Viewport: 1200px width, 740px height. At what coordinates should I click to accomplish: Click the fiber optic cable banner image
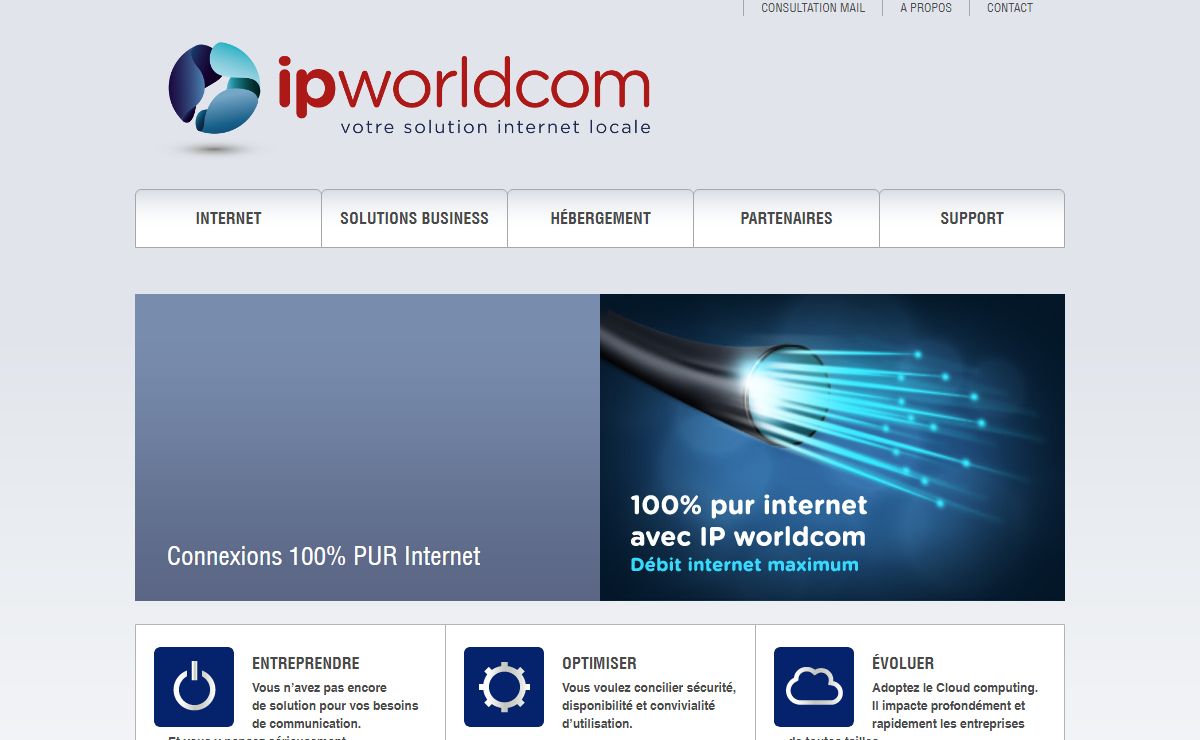[x=832, y=400]
